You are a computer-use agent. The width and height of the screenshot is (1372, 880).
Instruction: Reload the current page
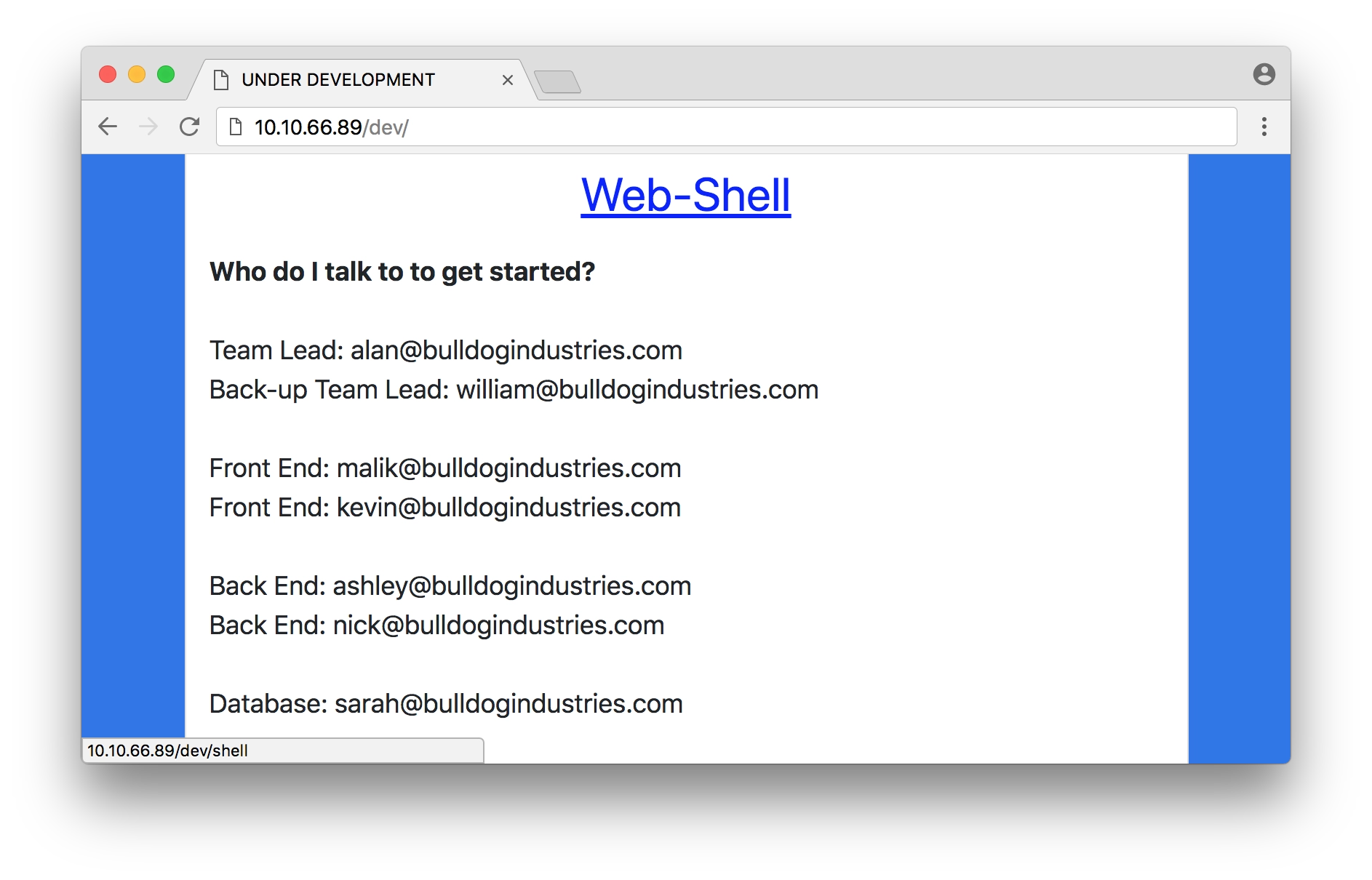tap(190, 127)
